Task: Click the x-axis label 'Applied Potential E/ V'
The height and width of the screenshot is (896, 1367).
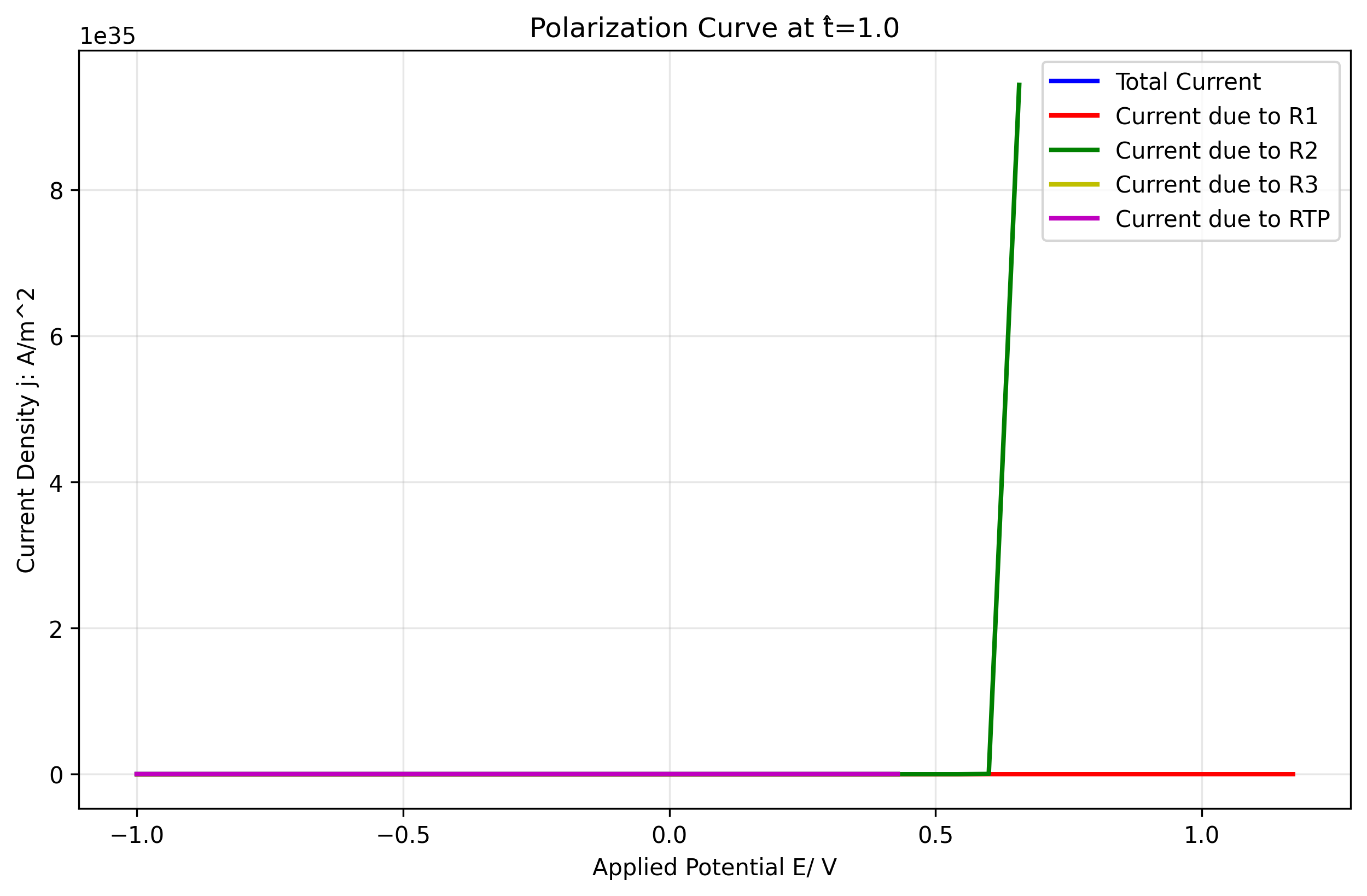Action: pyautogui.click(x=714, y=866)
